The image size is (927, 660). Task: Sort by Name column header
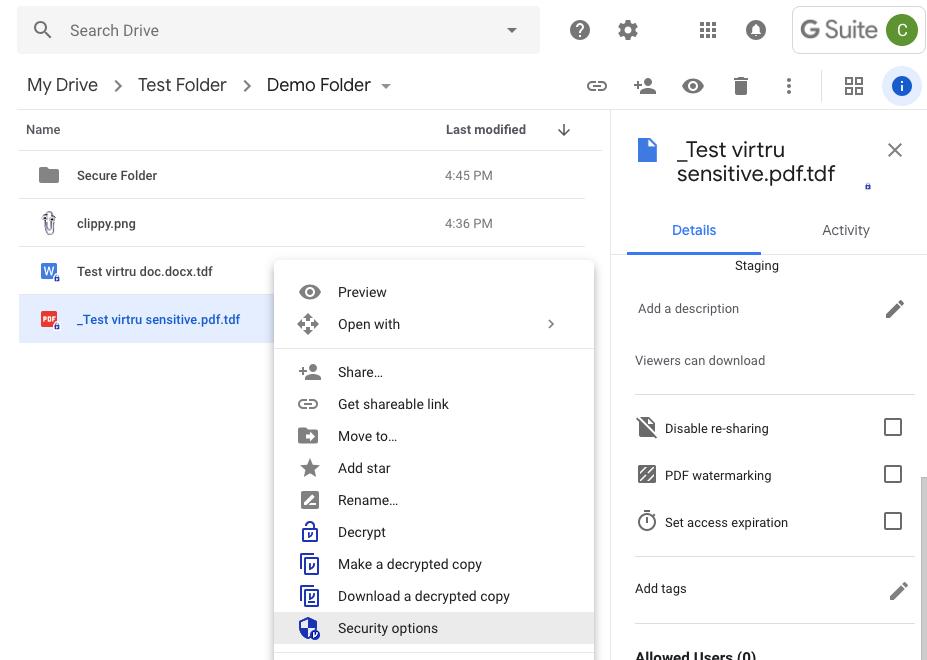[43, 130]
